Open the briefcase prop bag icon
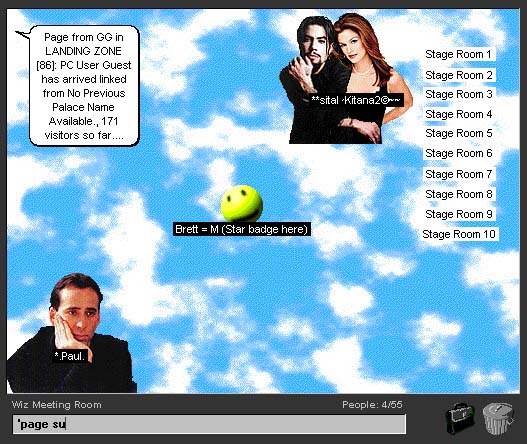This screenshot has height=444, width=527. 460,418
